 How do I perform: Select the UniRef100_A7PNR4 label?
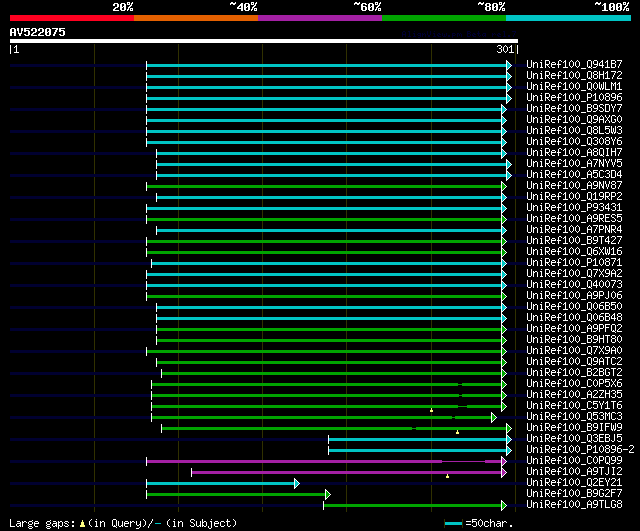coord(574,230)
